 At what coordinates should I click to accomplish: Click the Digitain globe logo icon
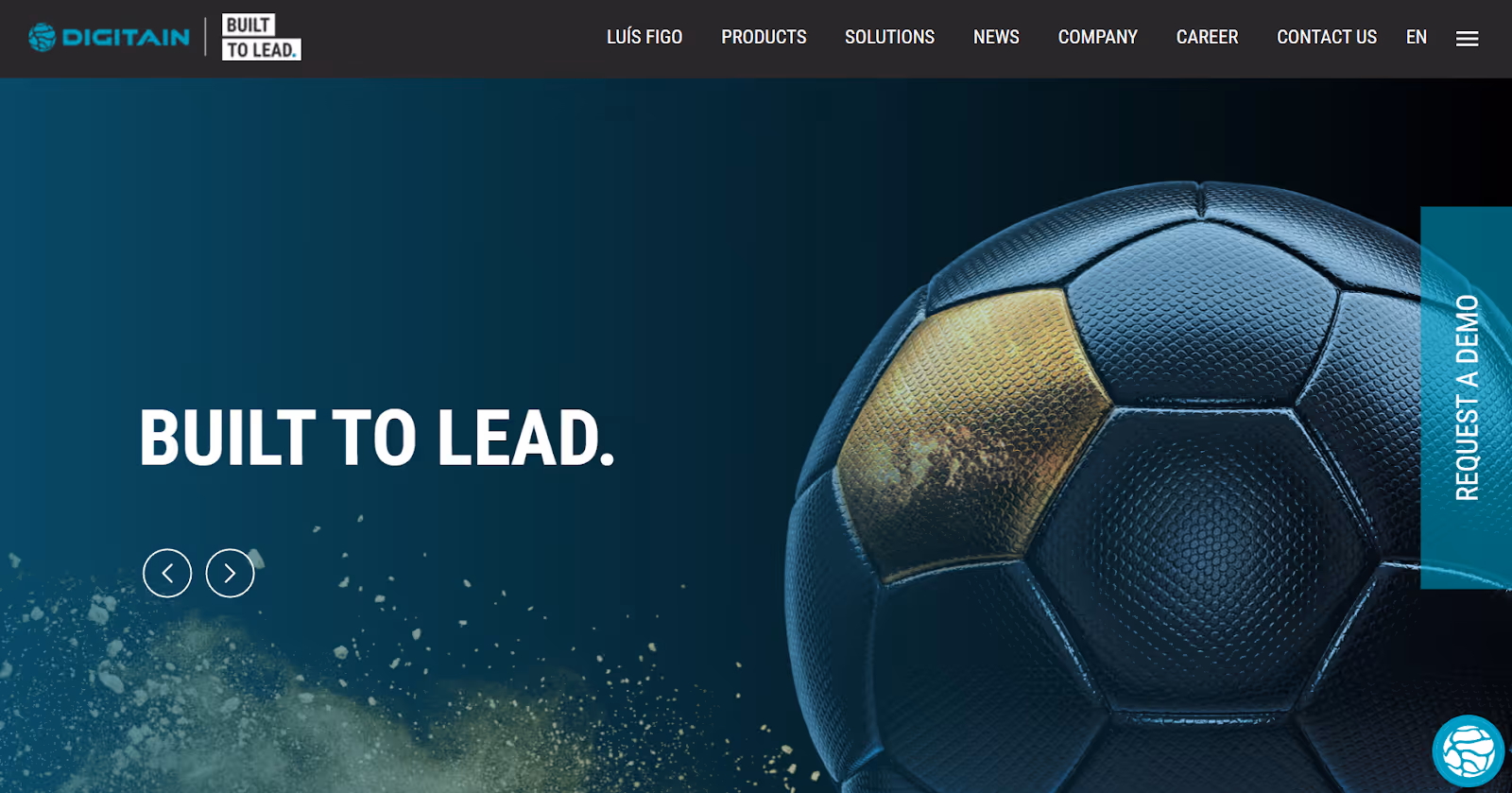click(42, 37)
